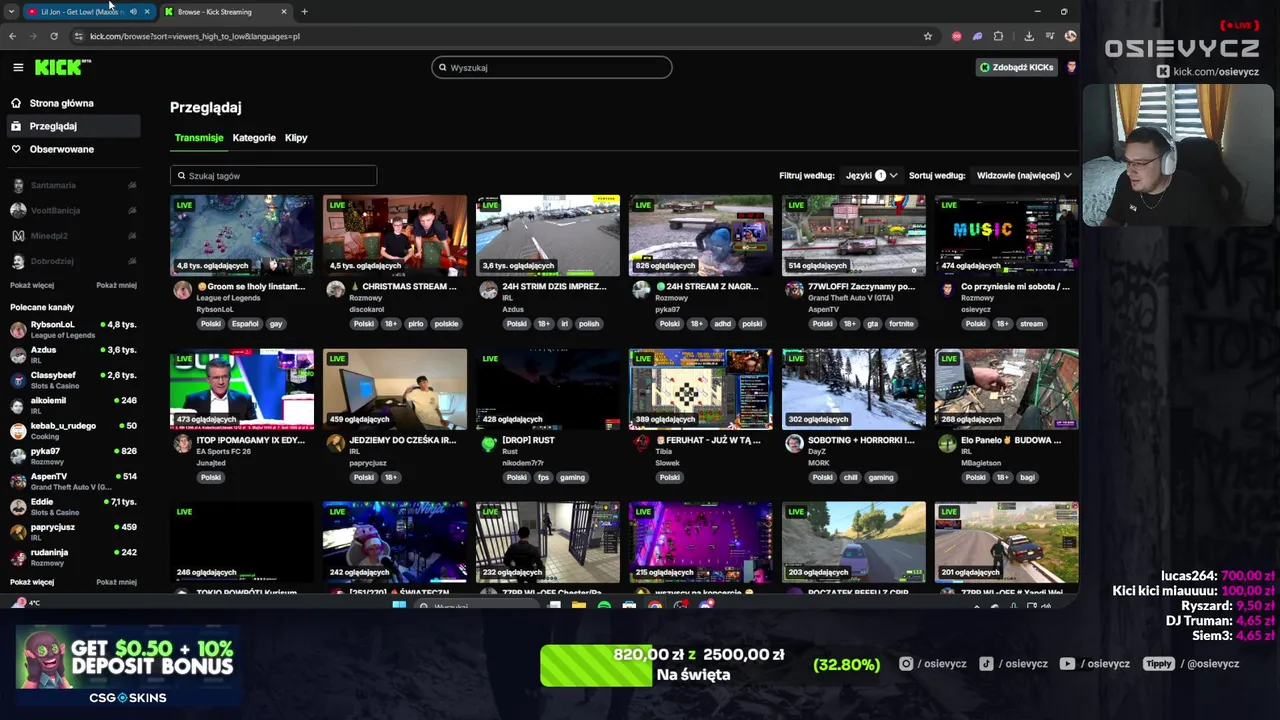1280x720 pixels.
Task: Click the KICK logo
Action: 62,67
